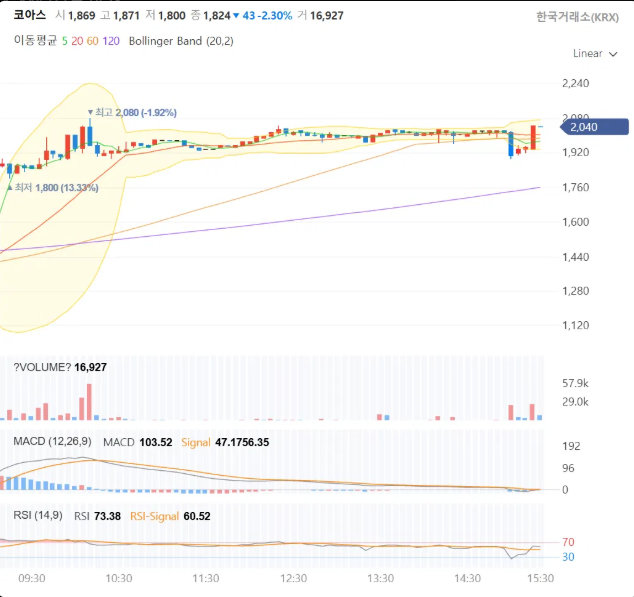Screen dimensions: 634x597
Task: Click the MACD 192 axis label
Action: (571, 446)
